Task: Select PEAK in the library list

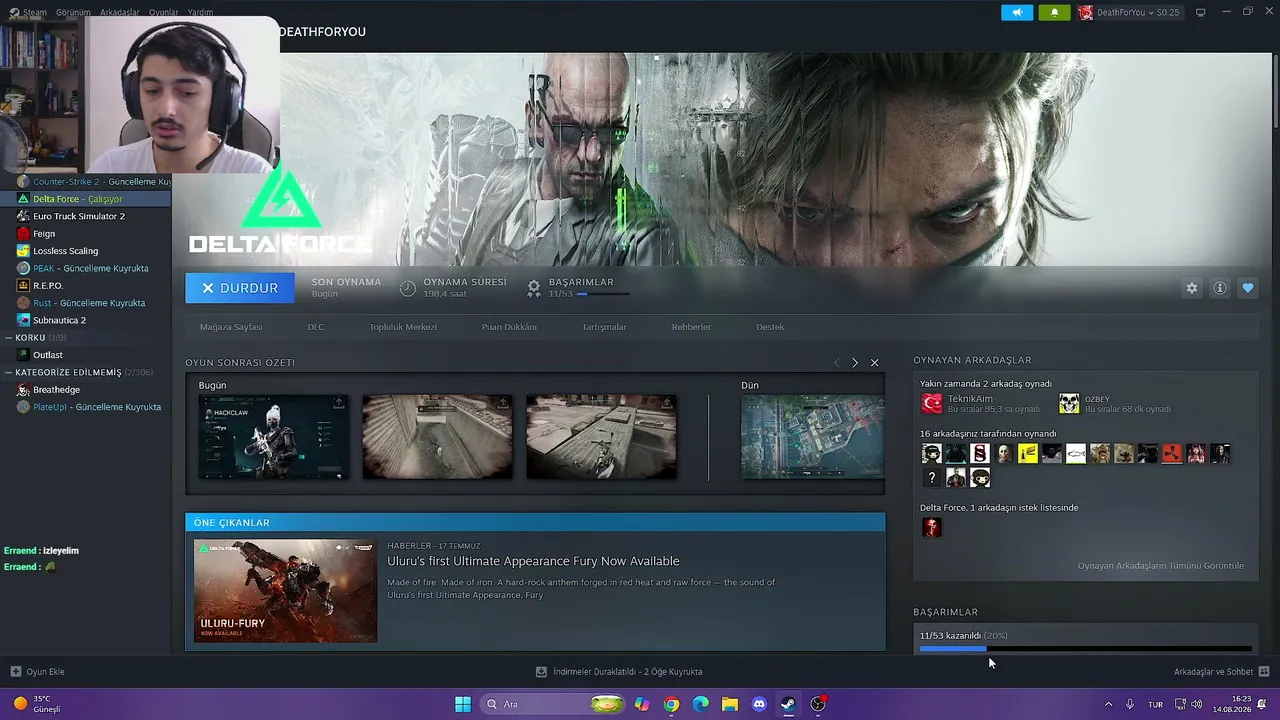Action: (86, 268)
